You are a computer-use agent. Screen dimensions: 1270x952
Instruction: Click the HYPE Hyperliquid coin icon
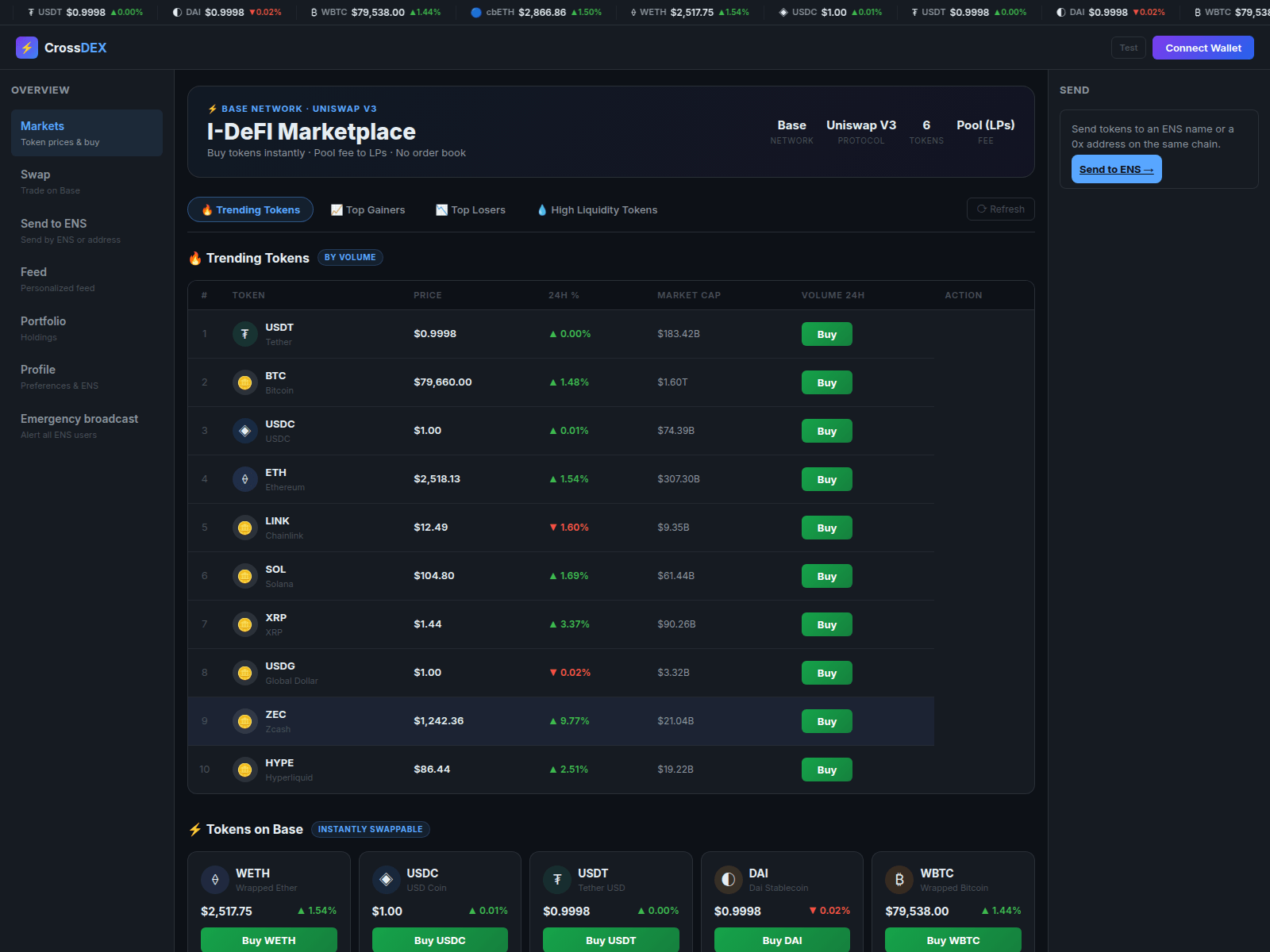point(245,770)
